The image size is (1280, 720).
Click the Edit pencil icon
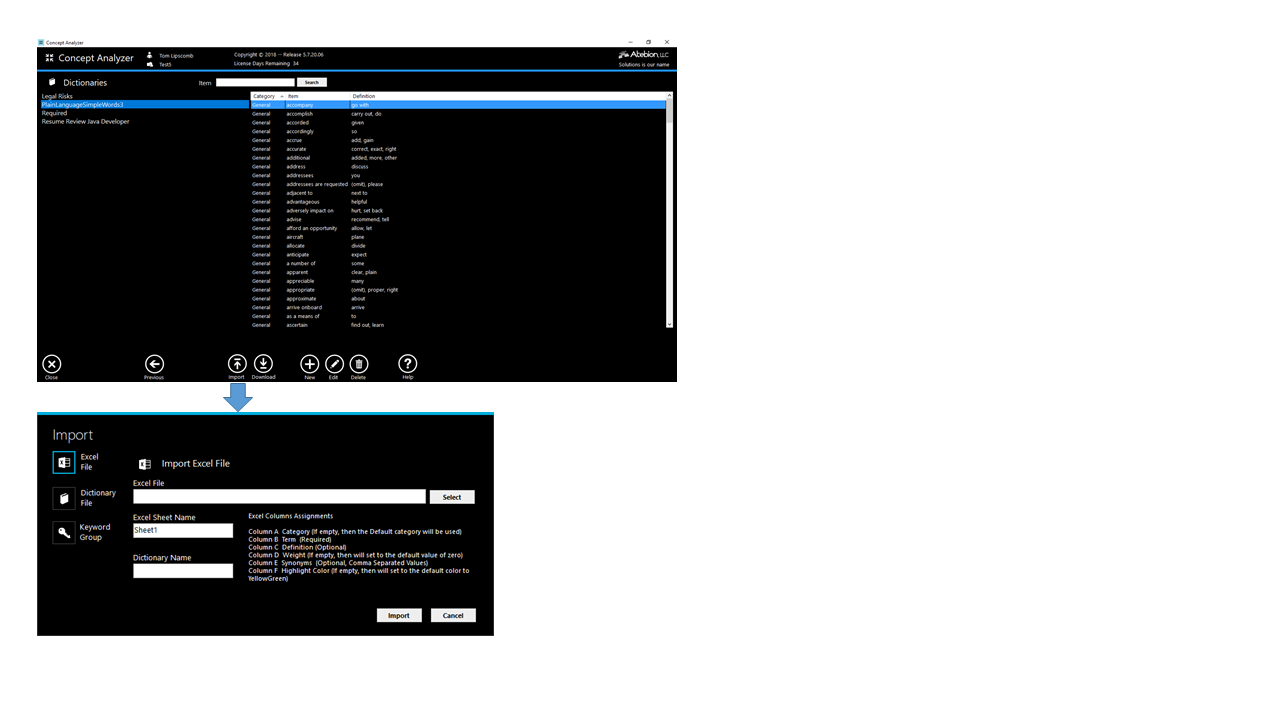pos(335,364)
